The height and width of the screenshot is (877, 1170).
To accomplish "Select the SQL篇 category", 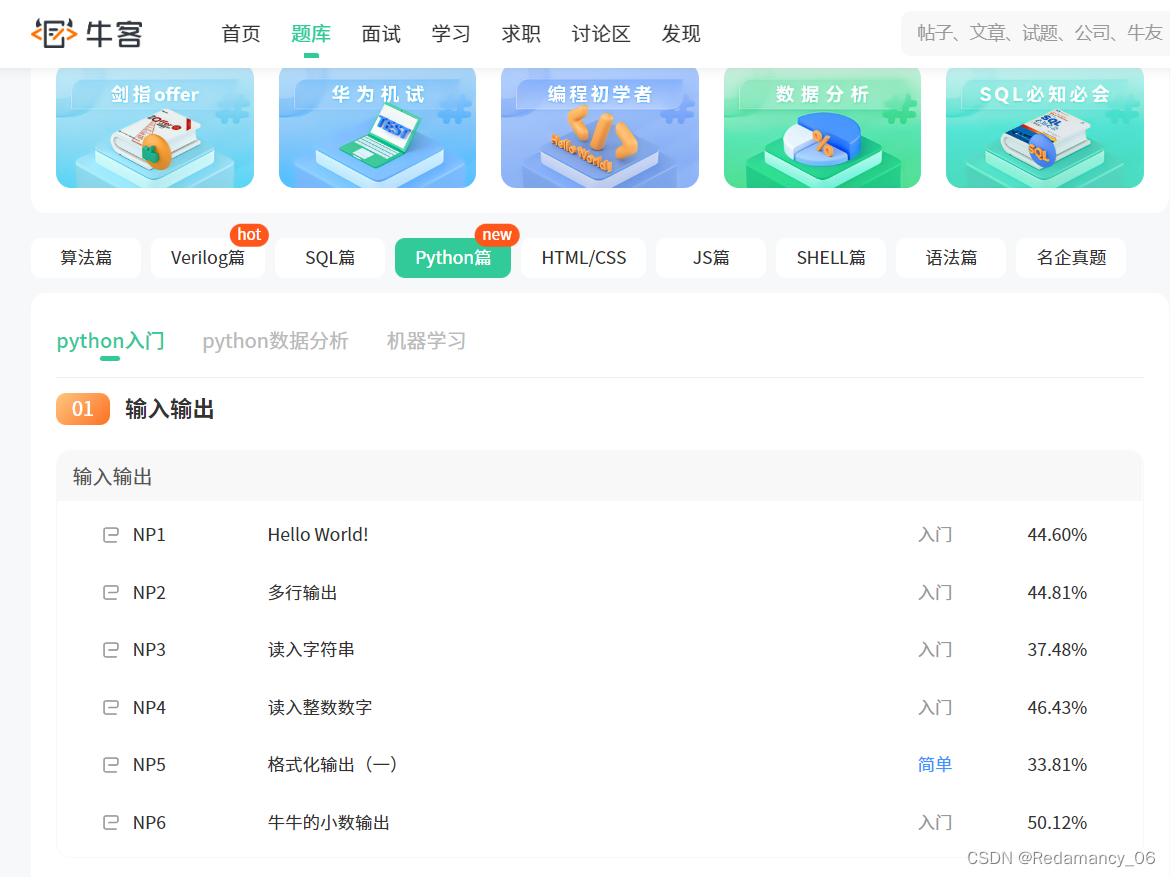I will 329,257.
